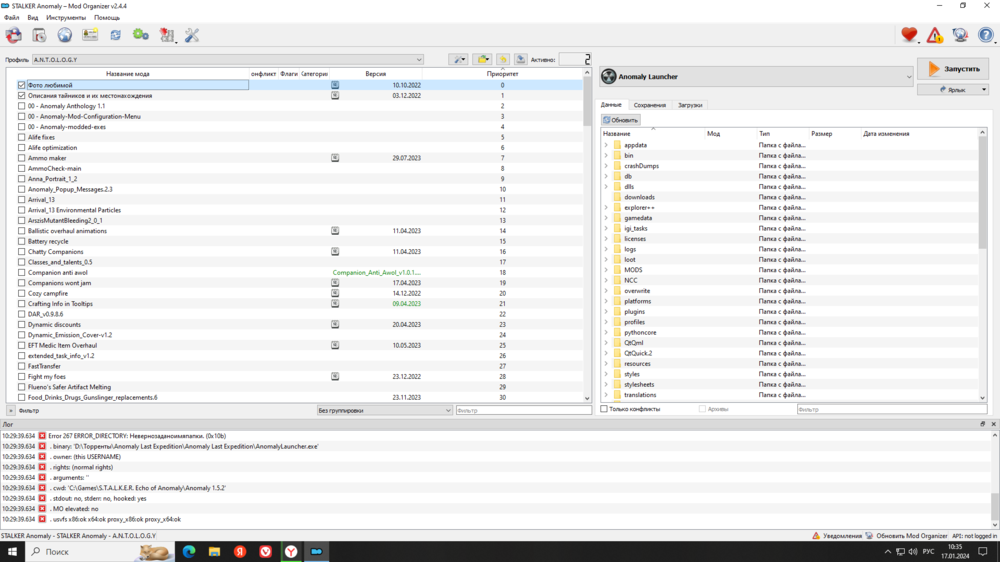Open the A.N.T.O.L.O.G.Y profile dropdown
The width and height of the screenshot is (1000, 562).
[x=228, y=60]
